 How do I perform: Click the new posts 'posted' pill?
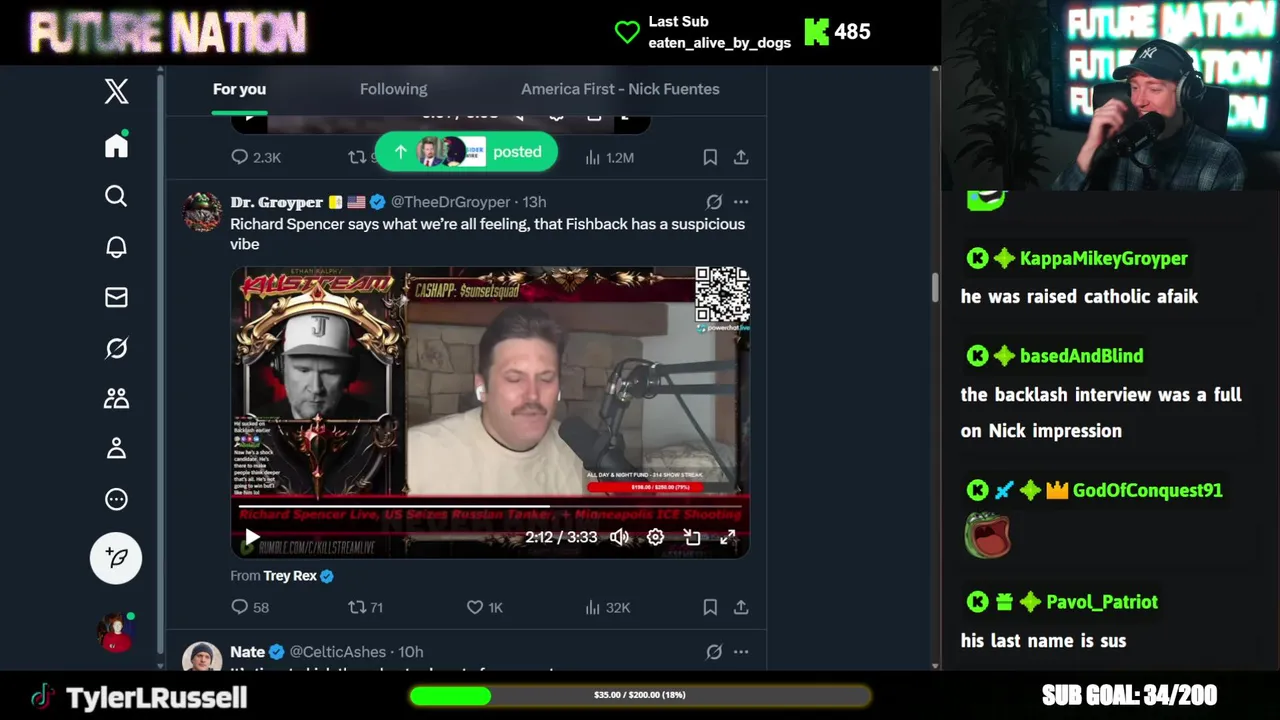466,152
